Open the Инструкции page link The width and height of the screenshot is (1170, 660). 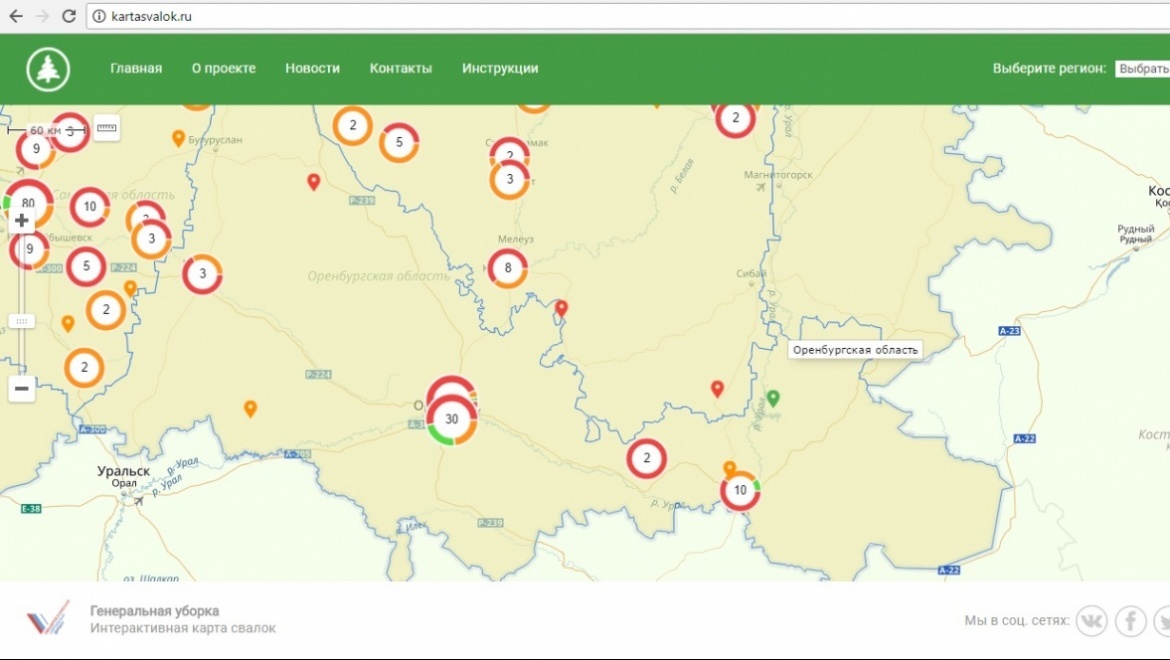click(500, 69)
